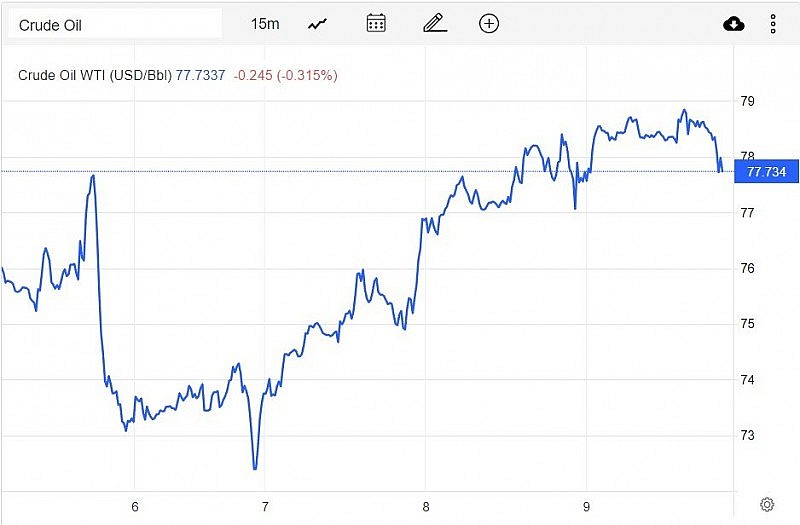Click the -0.245 (-0.315%) change value

283,75
